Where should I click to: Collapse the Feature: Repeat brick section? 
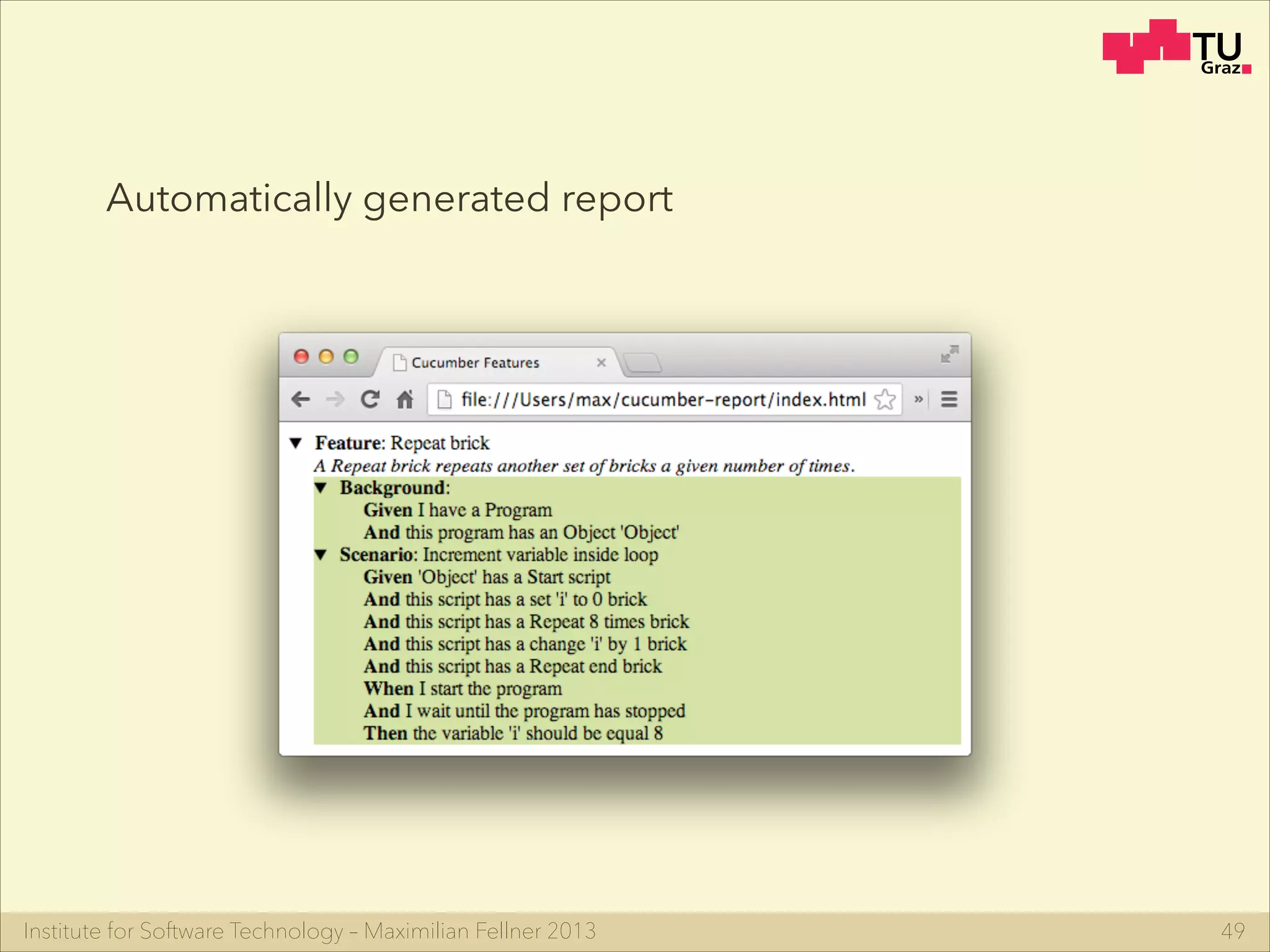[x=296, y=443]
